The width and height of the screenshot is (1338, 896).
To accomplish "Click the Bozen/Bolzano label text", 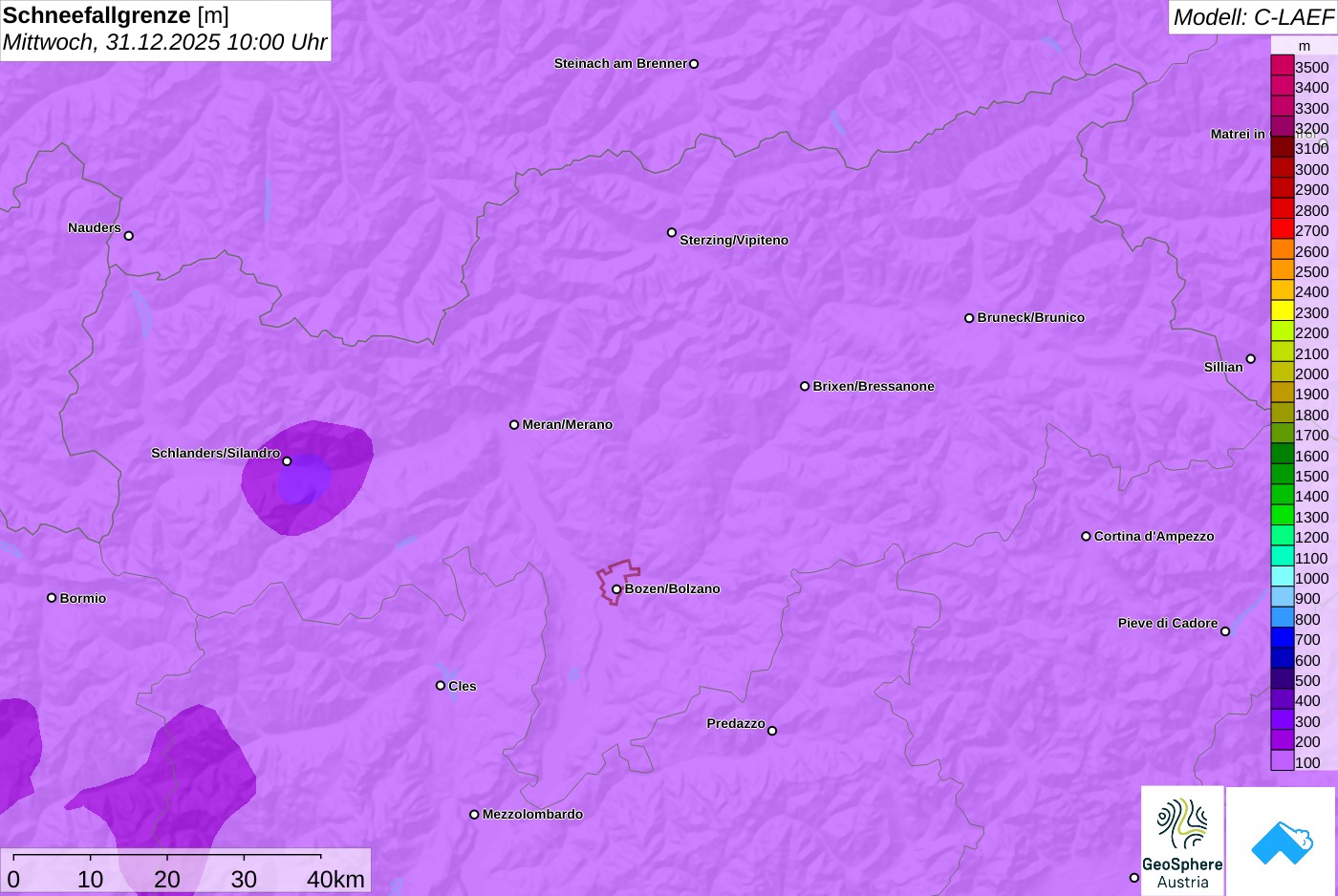I will tap(673, 588).
